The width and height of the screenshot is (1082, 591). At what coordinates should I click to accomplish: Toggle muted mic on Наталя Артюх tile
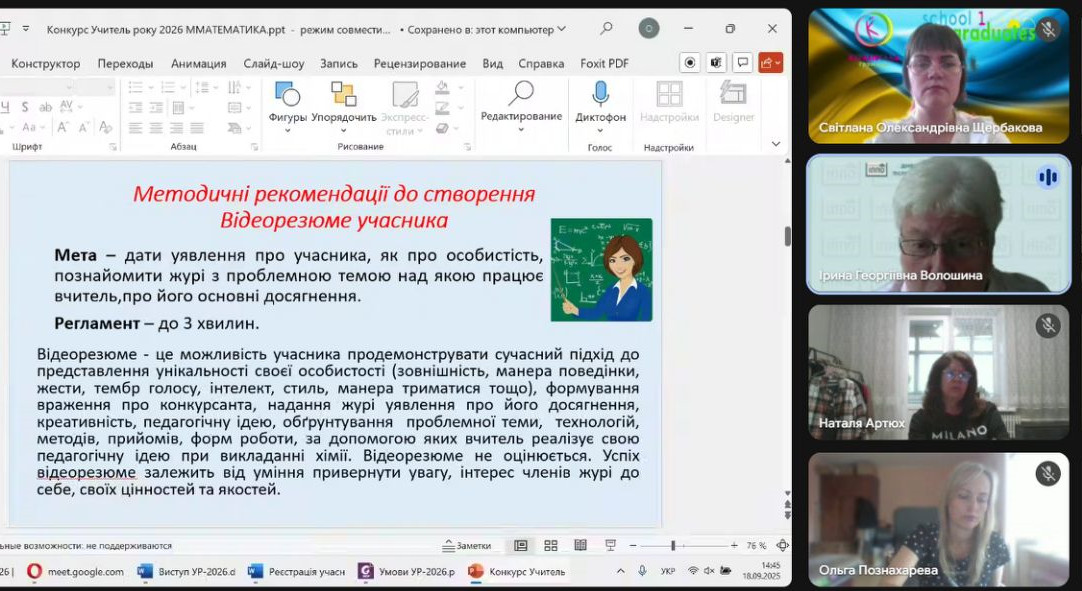(x=1047, y=325)
